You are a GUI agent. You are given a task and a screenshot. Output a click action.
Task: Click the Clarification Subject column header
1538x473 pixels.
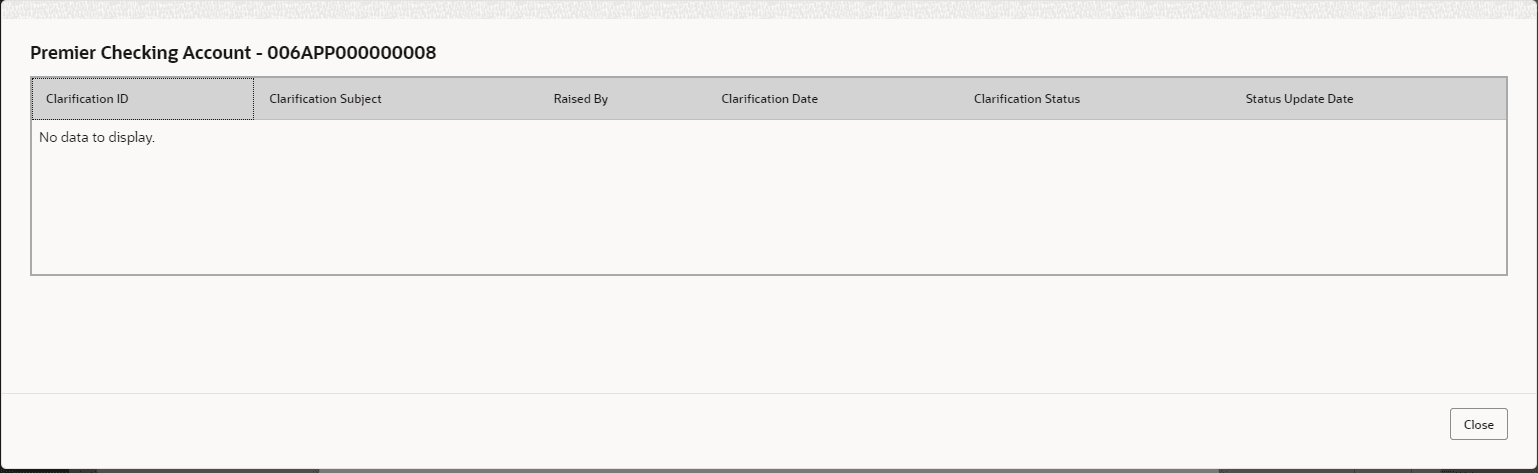[325, 99]
